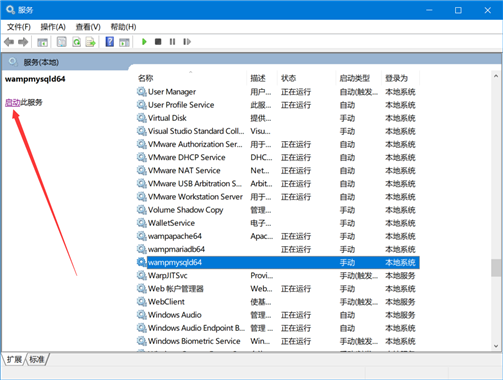The width and height of the screenshot is (503, 380).
Task: Click the vertical scrollbar thumb
Action: 496,268
